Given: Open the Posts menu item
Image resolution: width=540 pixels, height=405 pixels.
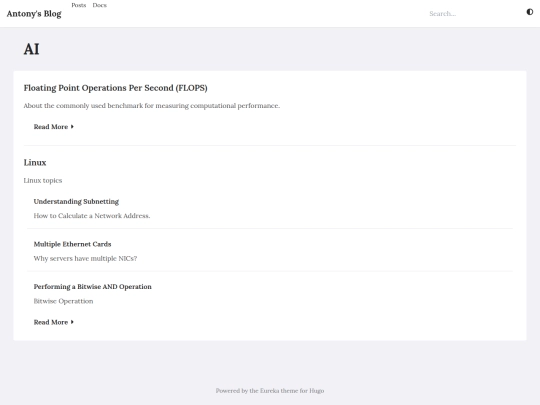Looking at the screenshot, I should (79, 5).
